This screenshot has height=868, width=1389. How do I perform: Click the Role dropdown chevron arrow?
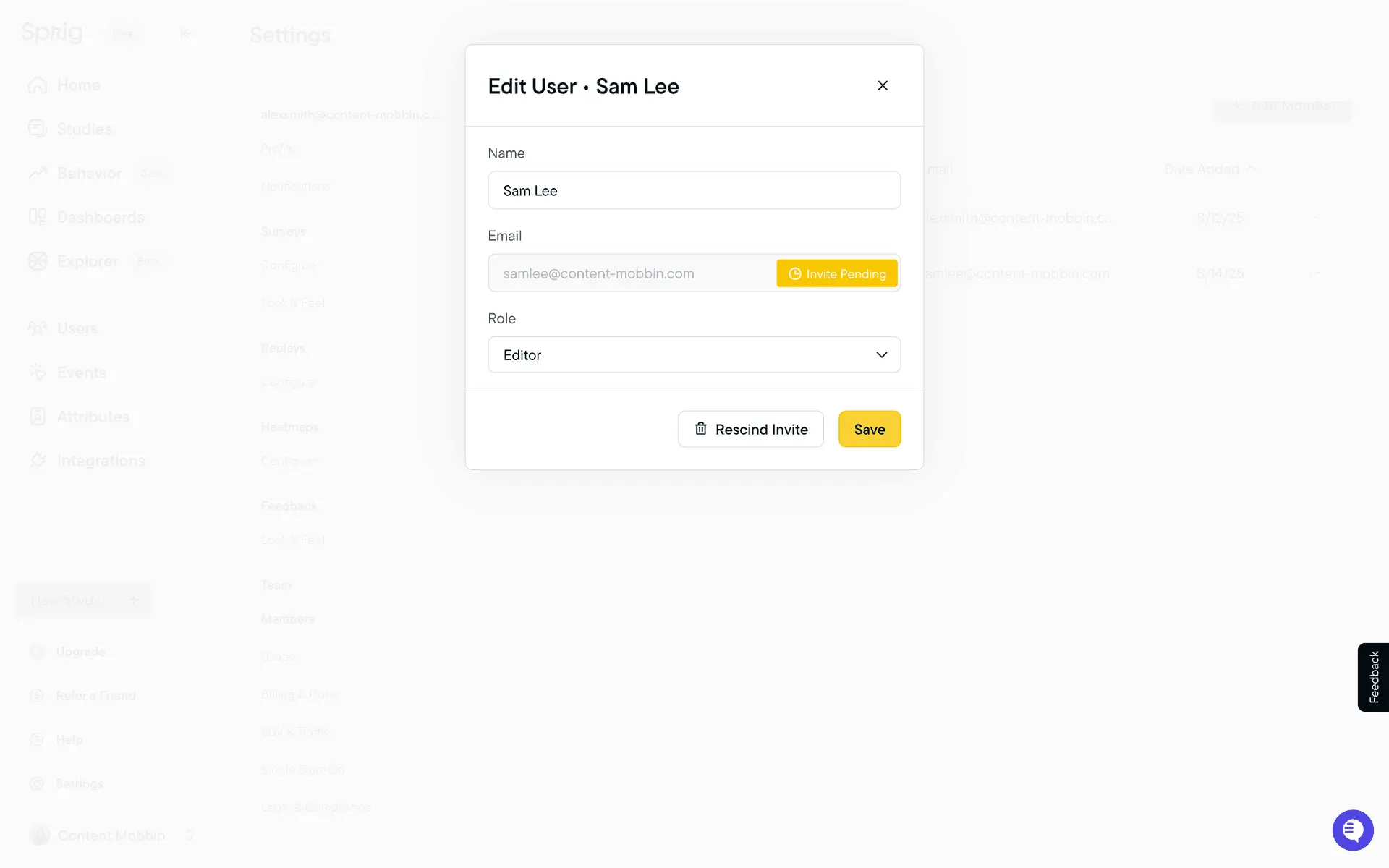coord(881,354)
